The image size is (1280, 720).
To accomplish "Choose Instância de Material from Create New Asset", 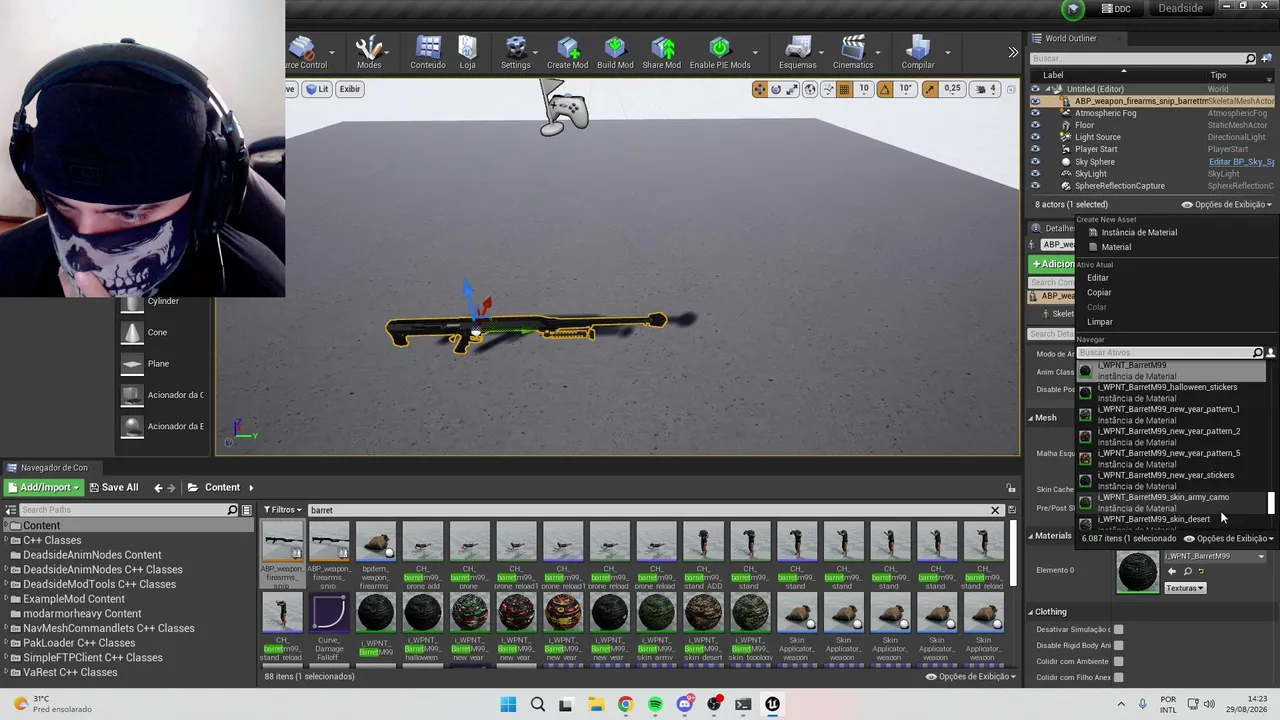I will click(1138, 232).
